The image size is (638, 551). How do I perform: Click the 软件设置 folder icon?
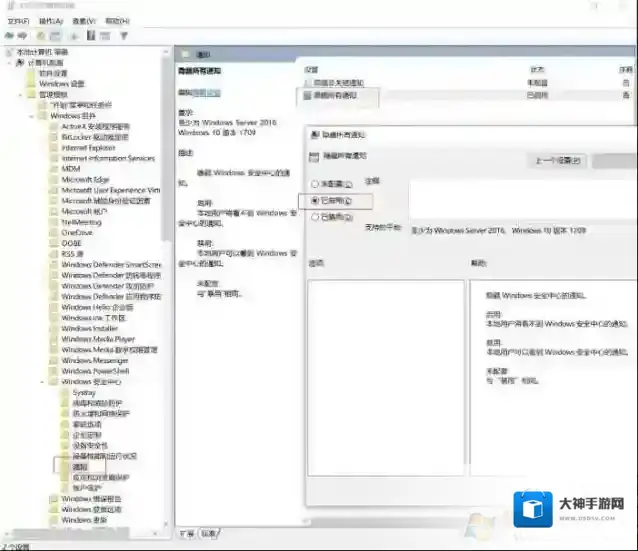(31, 73)
